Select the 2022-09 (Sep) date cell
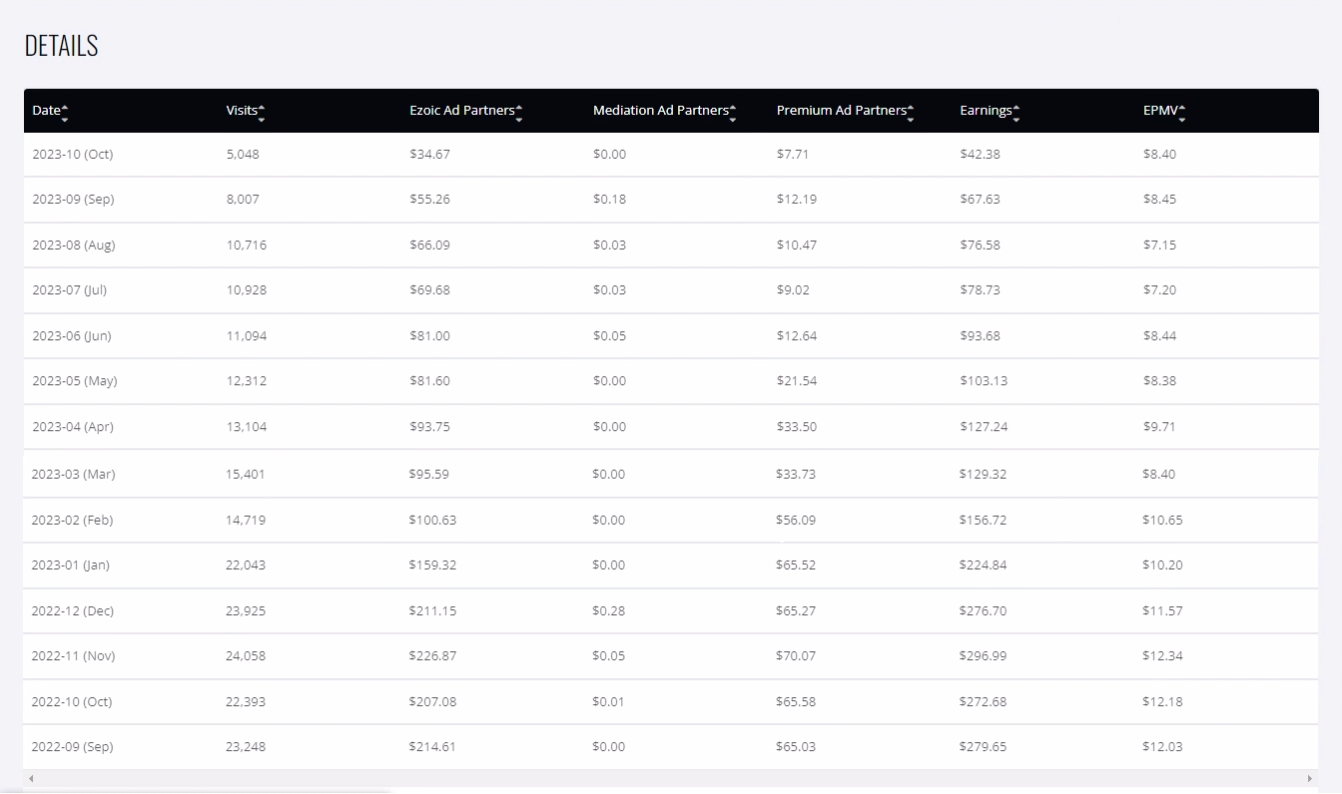This screenshot has width=1342, height=794. (74, 747)
